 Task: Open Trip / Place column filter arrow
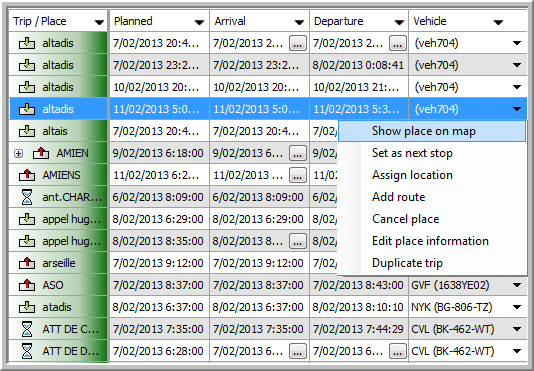99,22
